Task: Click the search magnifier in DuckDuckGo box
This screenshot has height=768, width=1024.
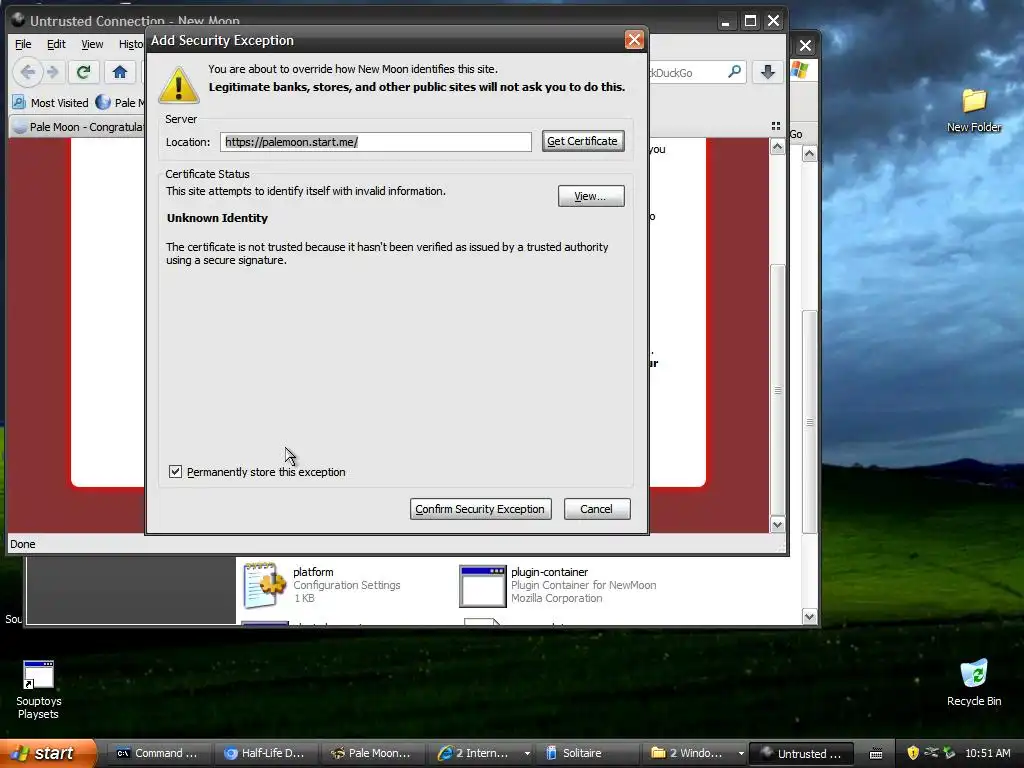Action: pos(734,72)
